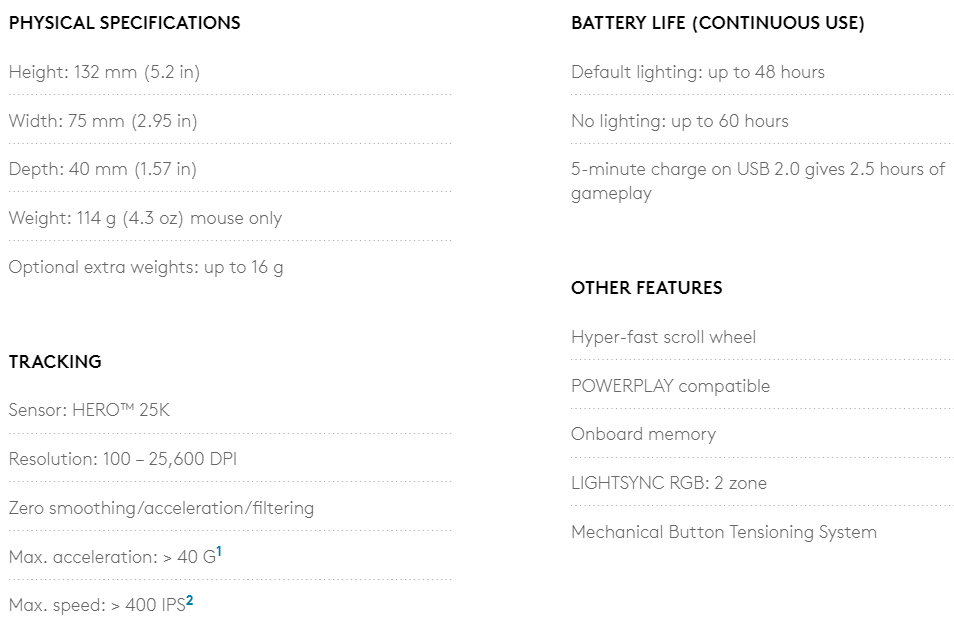This screenshot has height=619, width=954.
Task: Click the Depth: 40 mm specification text
Action: (103, 169)
